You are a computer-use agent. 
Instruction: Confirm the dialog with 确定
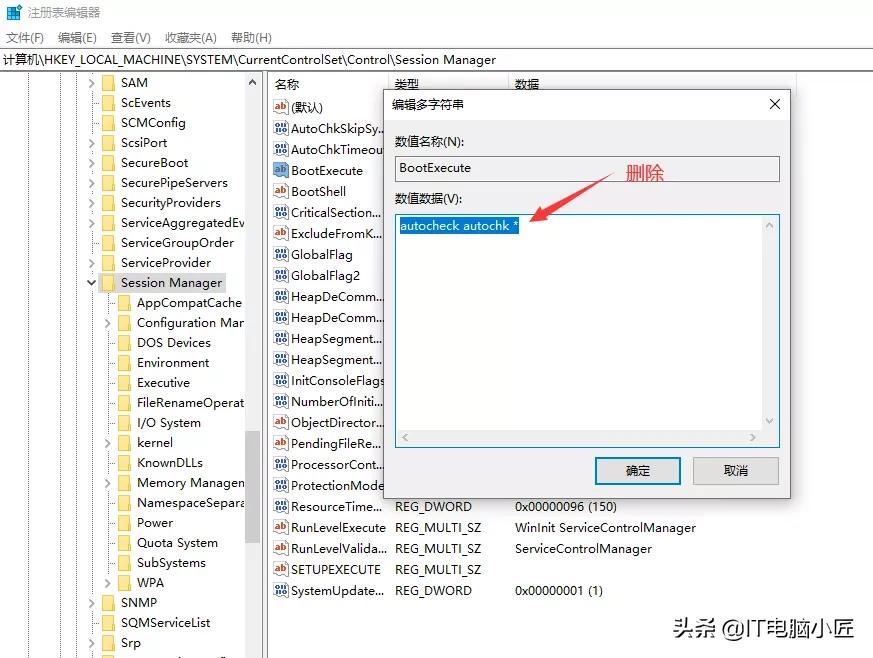point(637,471)
